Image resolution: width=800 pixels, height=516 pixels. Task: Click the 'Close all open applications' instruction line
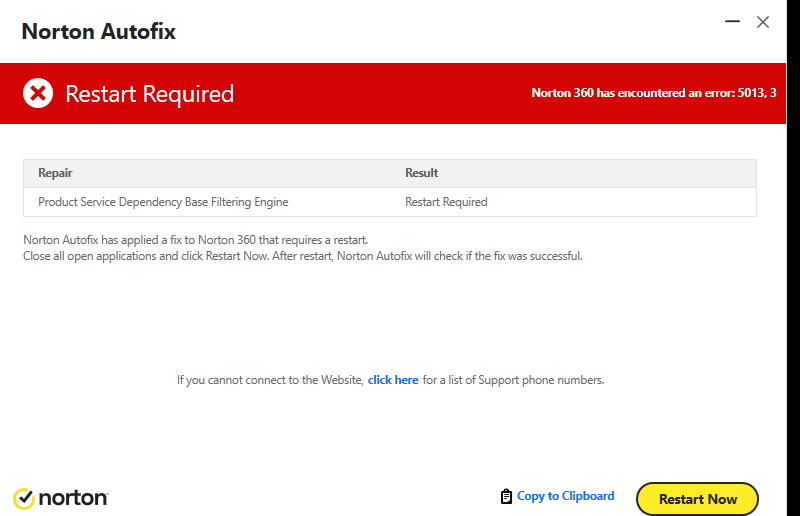[x=303, y=256]
